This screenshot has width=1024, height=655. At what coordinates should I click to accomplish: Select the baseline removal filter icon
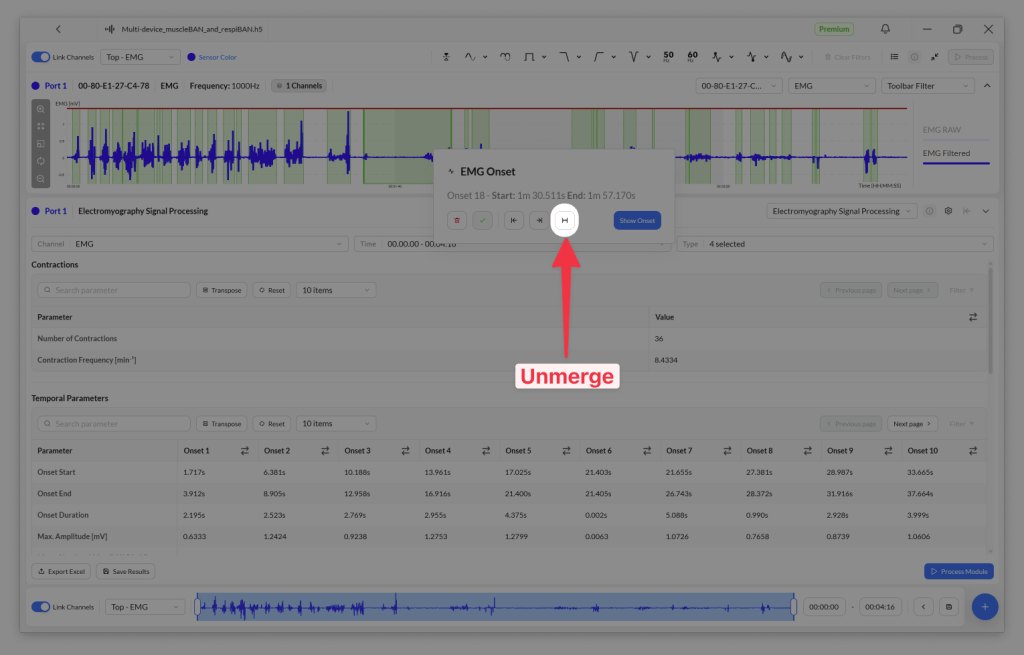point(446,57)
